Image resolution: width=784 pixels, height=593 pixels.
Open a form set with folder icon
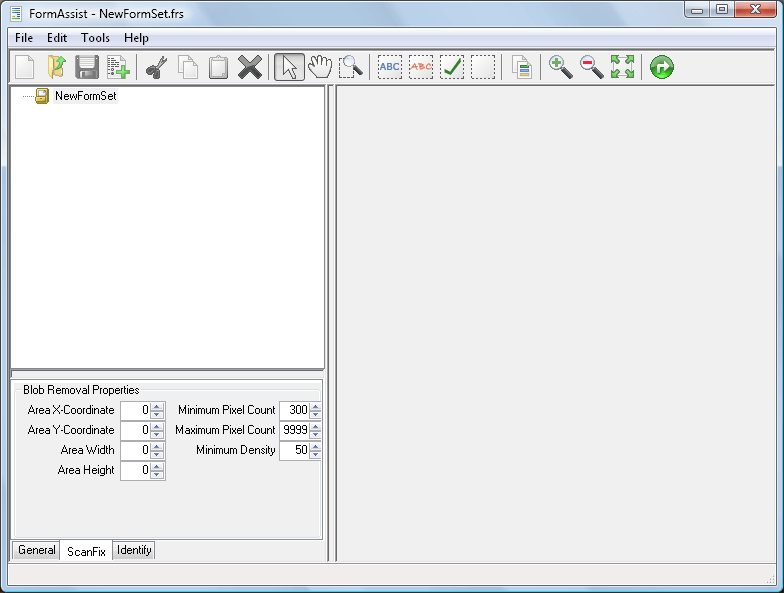click(56, 67)
